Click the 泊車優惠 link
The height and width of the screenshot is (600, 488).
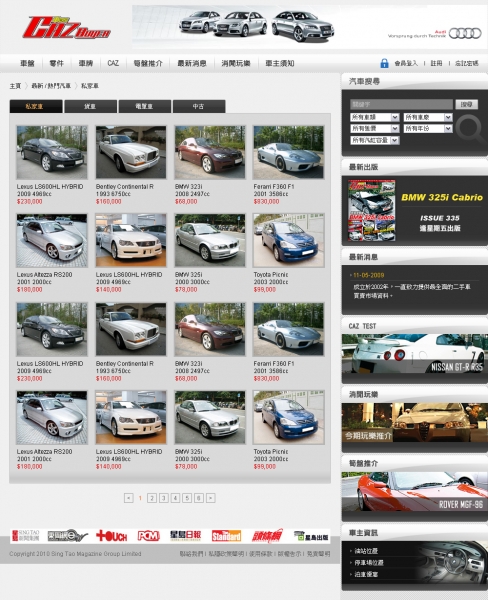[x=366, y=575]
